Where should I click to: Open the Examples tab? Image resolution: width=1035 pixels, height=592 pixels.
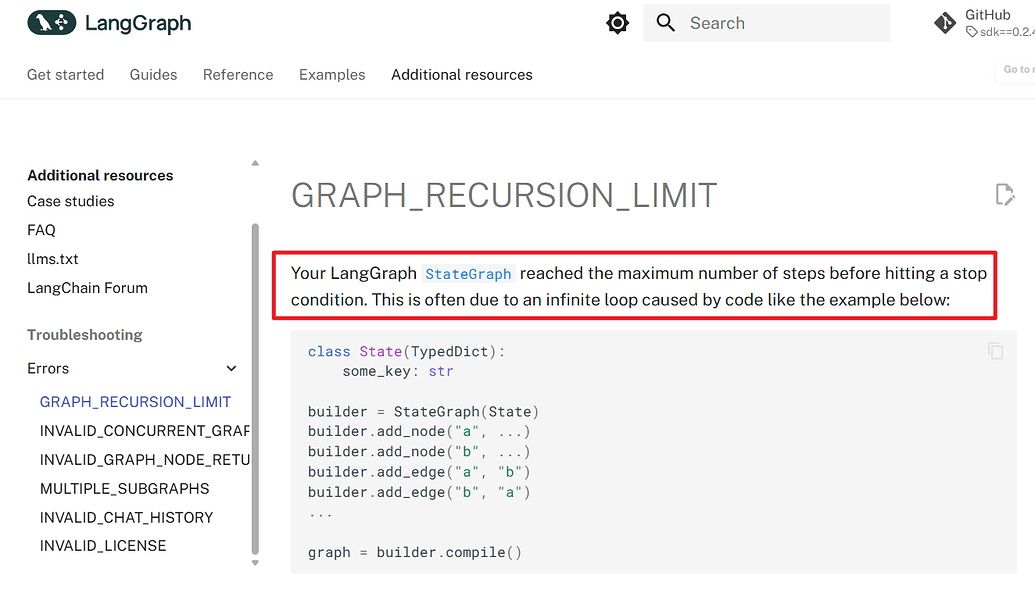(x=332, y=74)
